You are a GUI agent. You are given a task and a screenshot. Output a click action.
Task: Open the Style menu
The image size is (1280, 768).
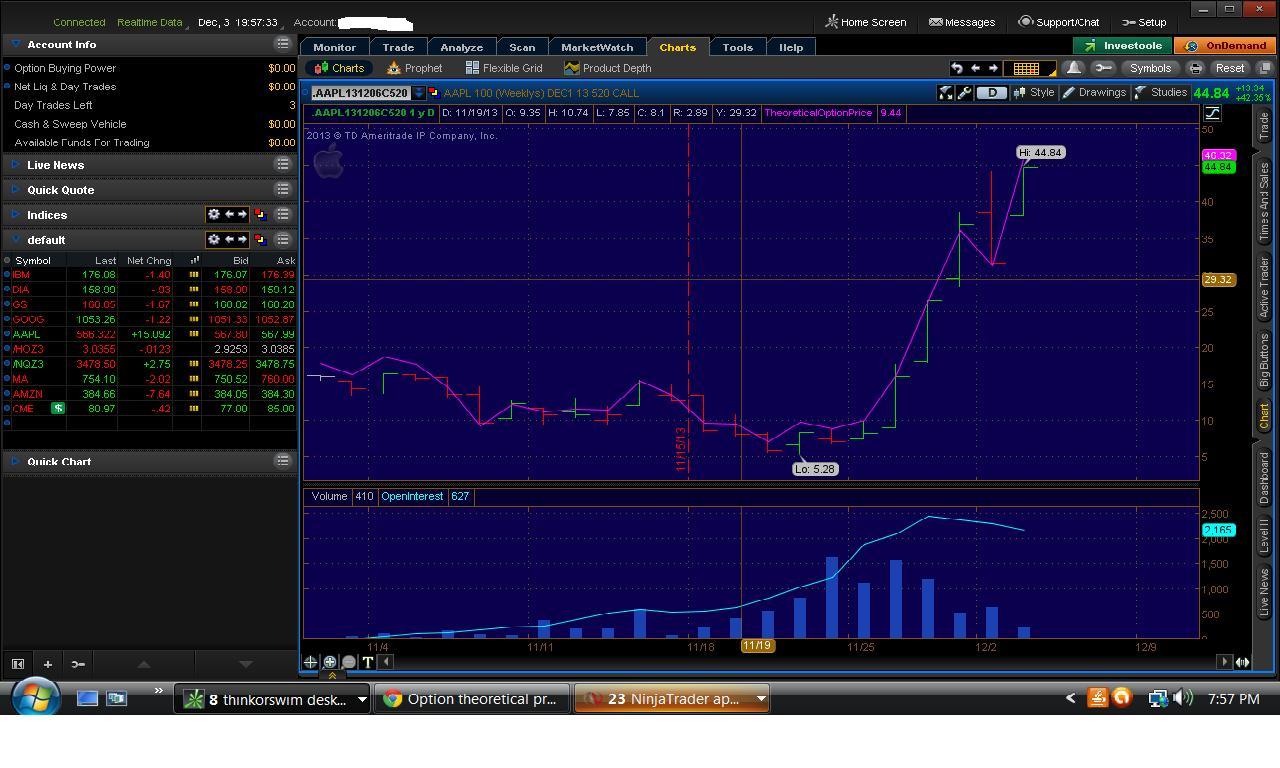(x=1035, y=92)
